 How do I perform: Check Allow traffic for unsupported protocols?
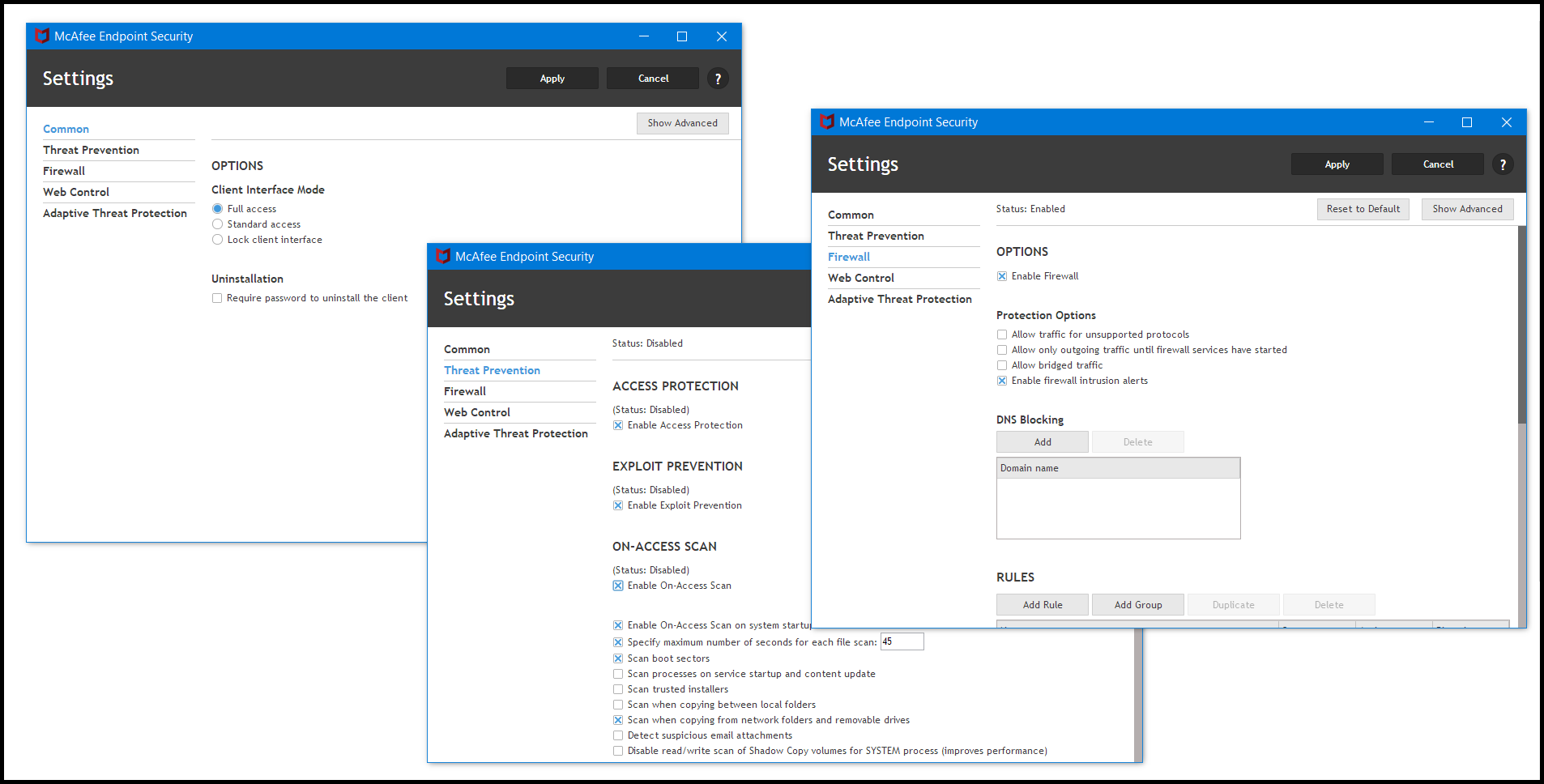(x=1002, y=334)
